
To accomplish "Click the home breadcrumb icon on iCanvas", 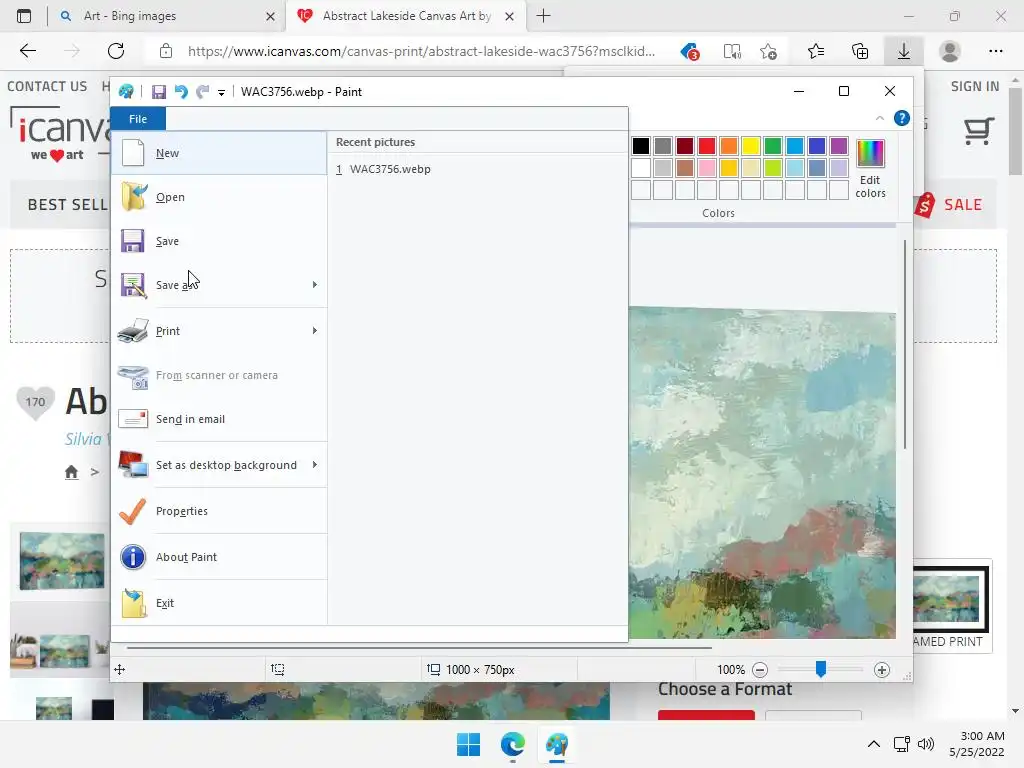I will coord(71,472).
